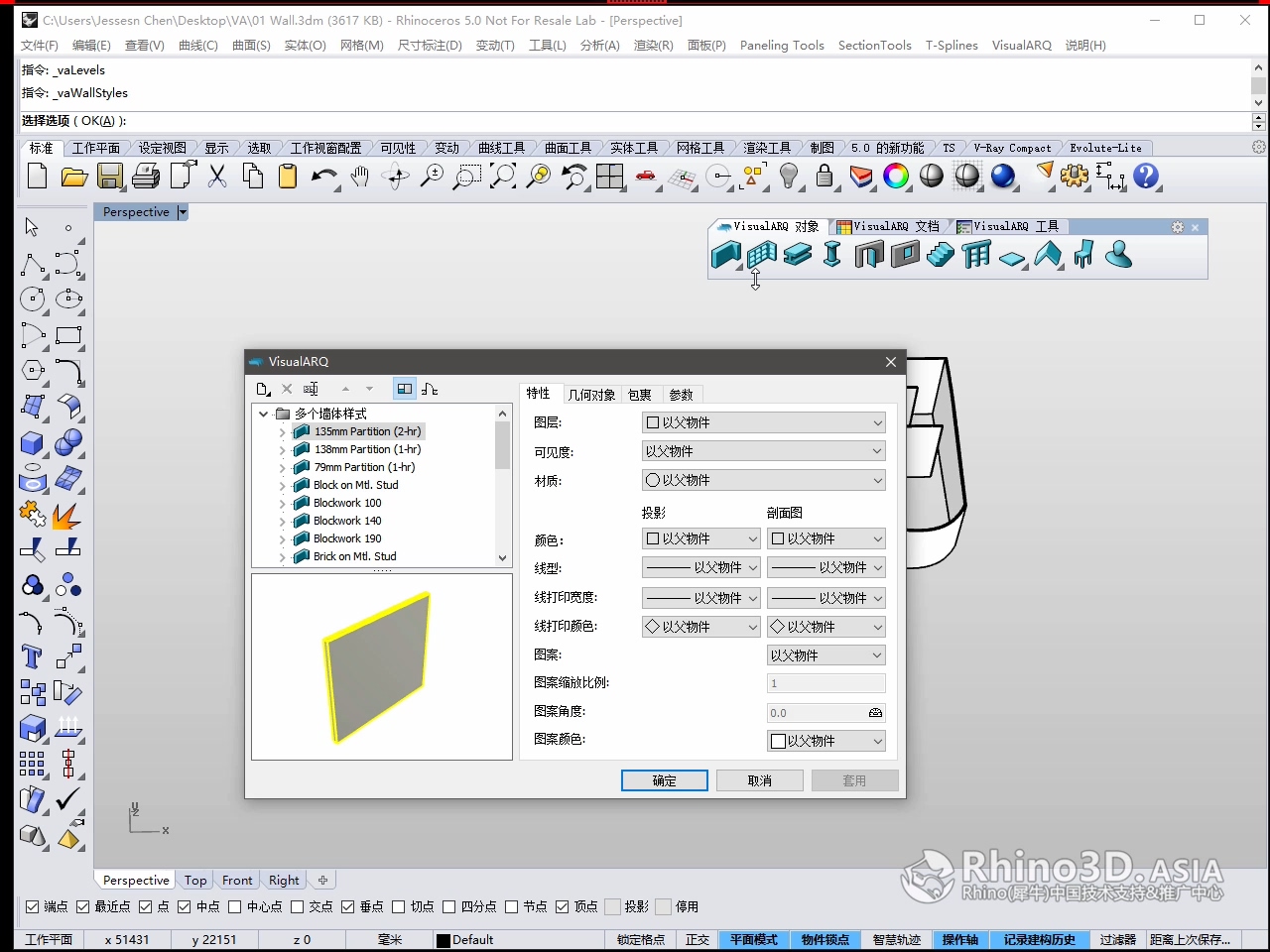Click the VisualARQ Roof tool icon
The image size is (1270, 952).
(1048, 255)
